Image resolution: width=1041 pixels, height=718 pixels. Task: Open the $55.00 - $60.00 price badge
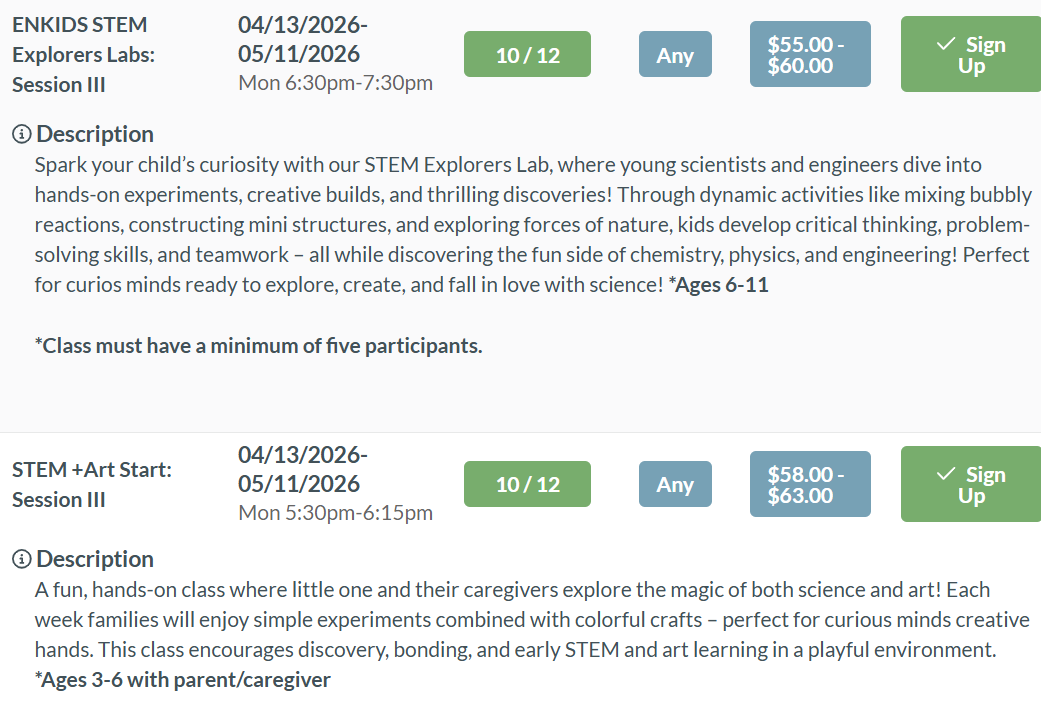point(810,54)
